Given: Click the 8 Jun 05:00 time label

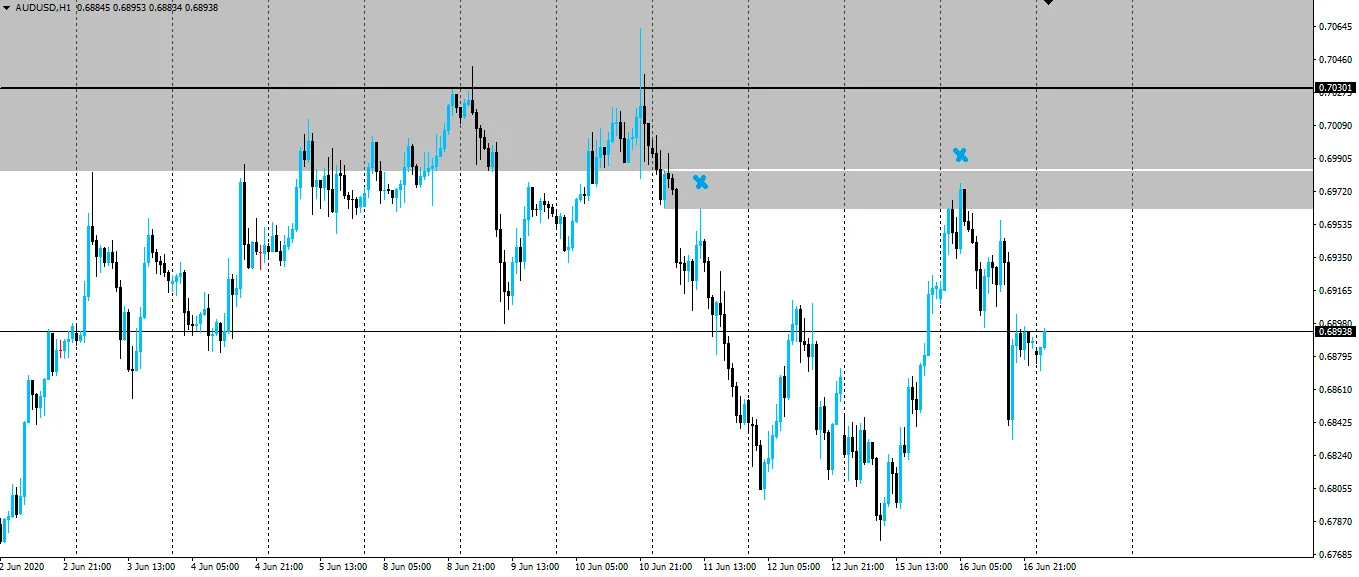Looking at the screenshot, I should pos(405,567).
